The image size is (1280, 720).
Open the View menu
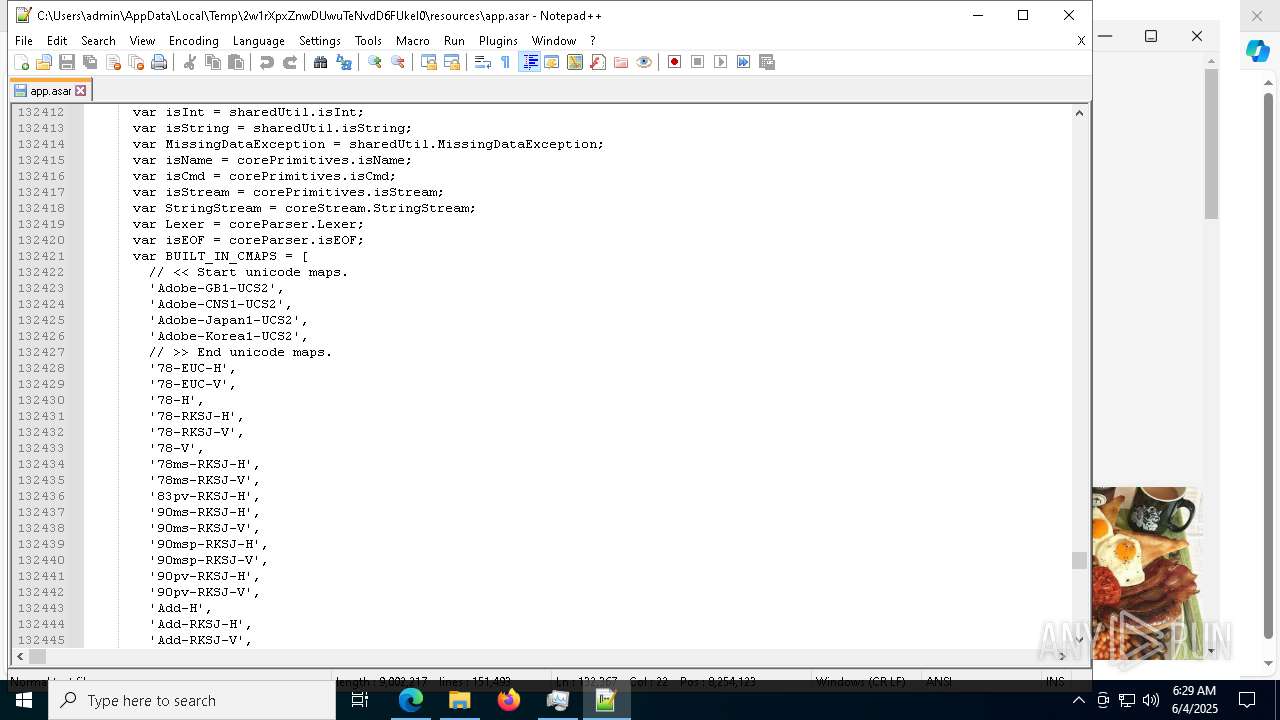tap(142, 41)
